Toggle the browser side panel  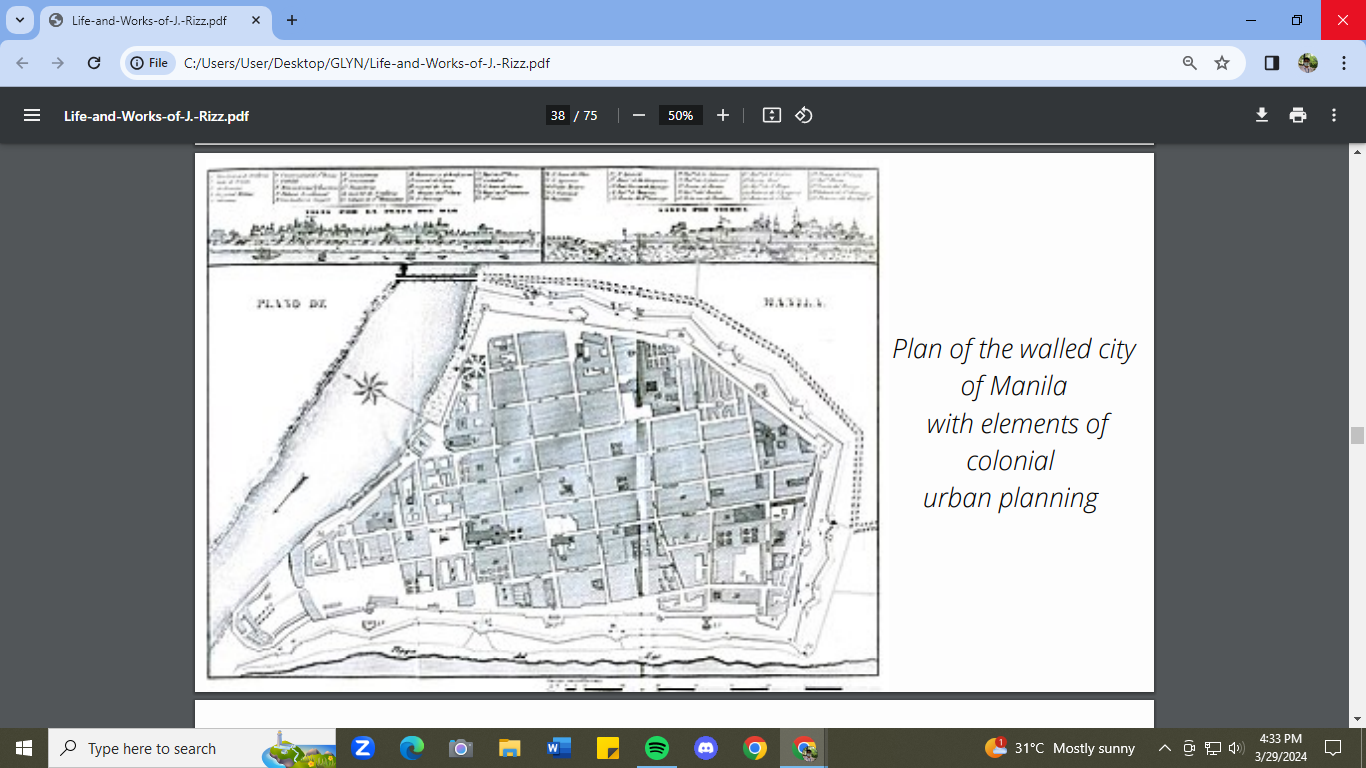tap(1272, 63)
